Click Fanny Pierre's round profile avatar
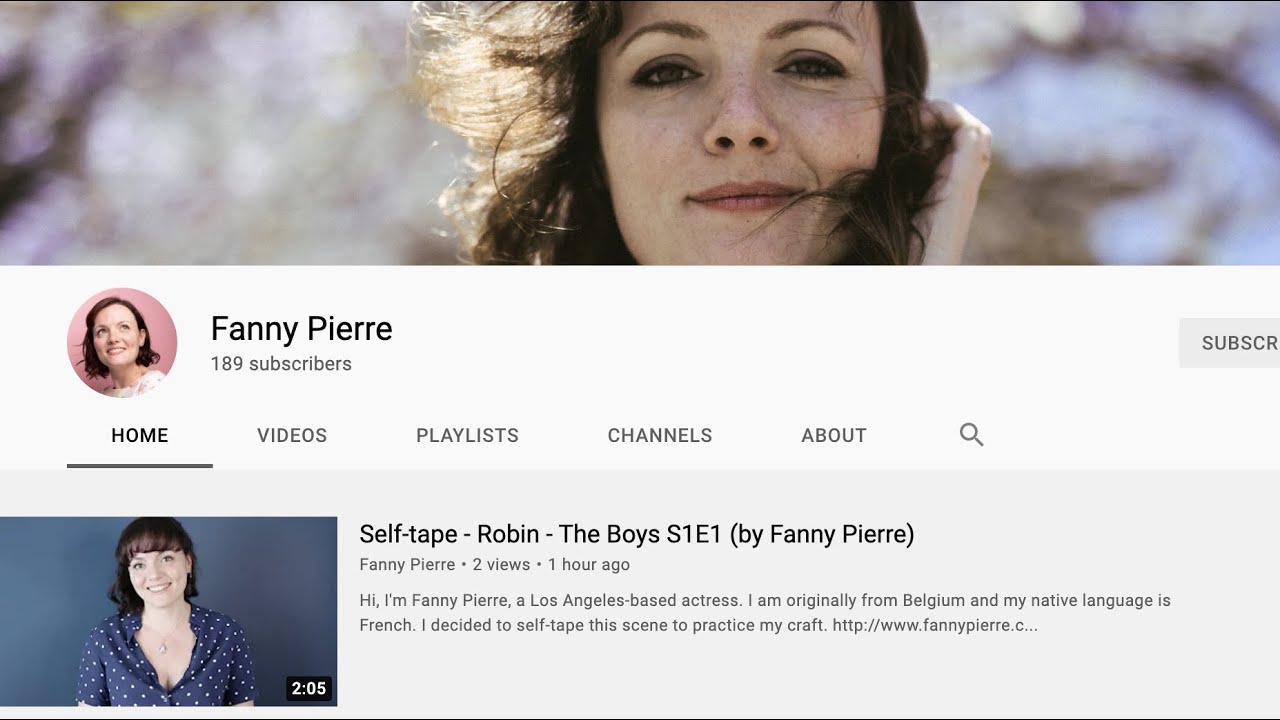The height and width of the screenshot is (720, 1280). pos(122,342)
